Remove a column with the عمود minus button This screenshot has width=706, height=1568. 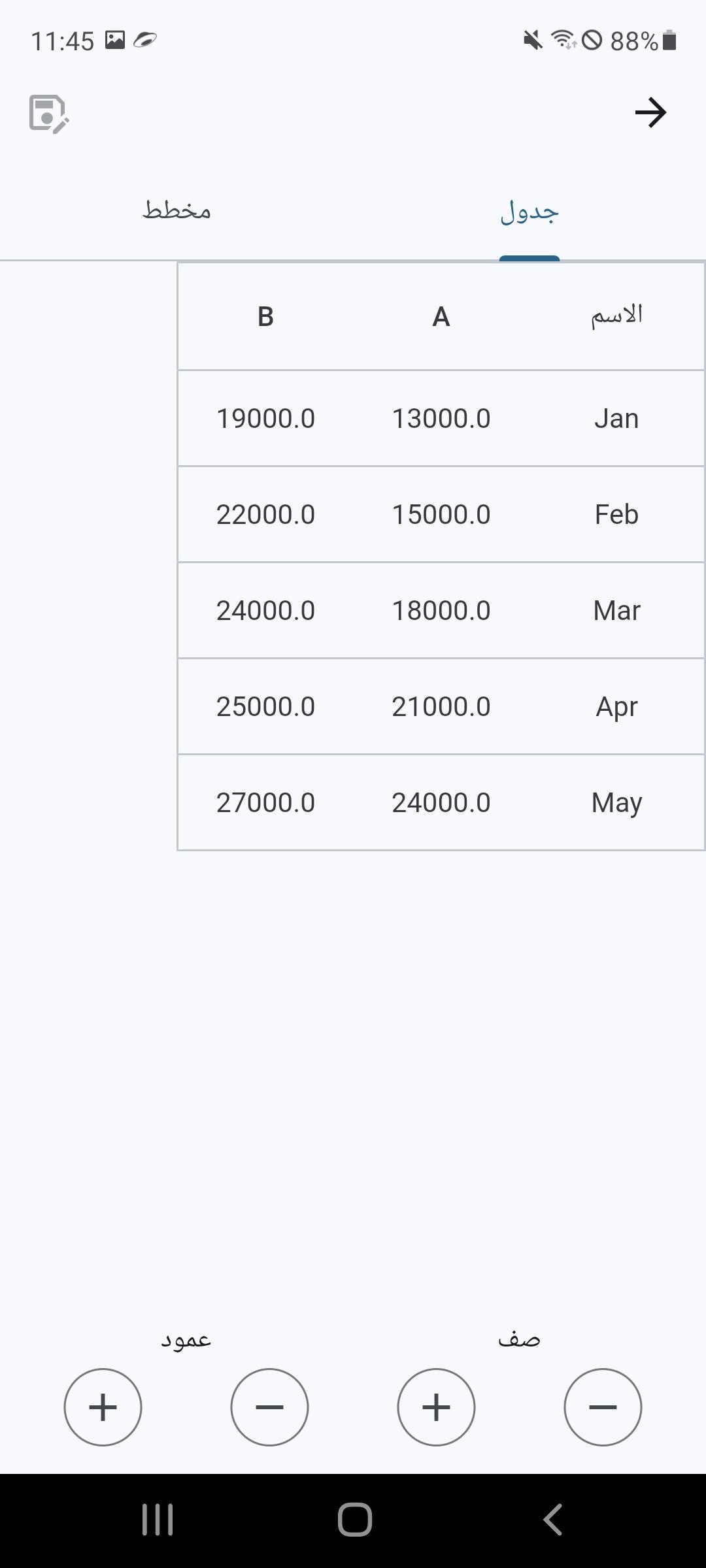[x=269, y=1407]
